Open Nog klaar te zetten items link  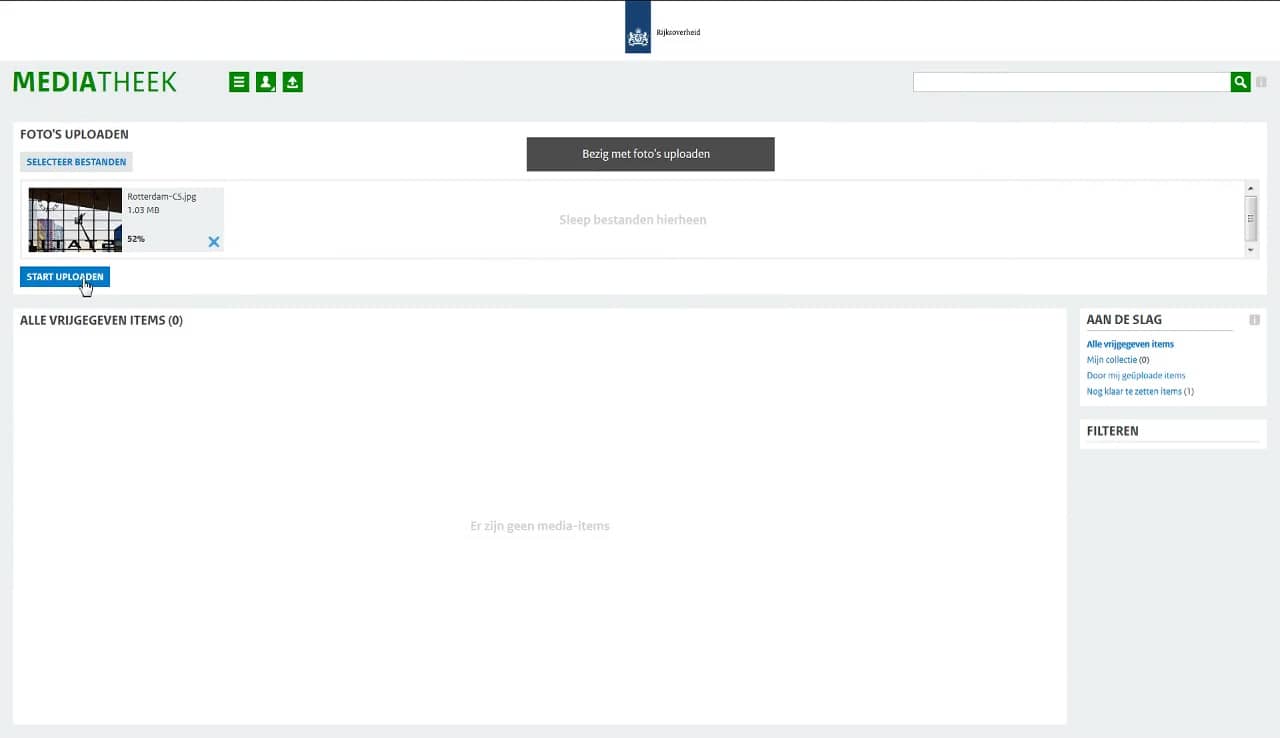click(x=1134, y=392)
